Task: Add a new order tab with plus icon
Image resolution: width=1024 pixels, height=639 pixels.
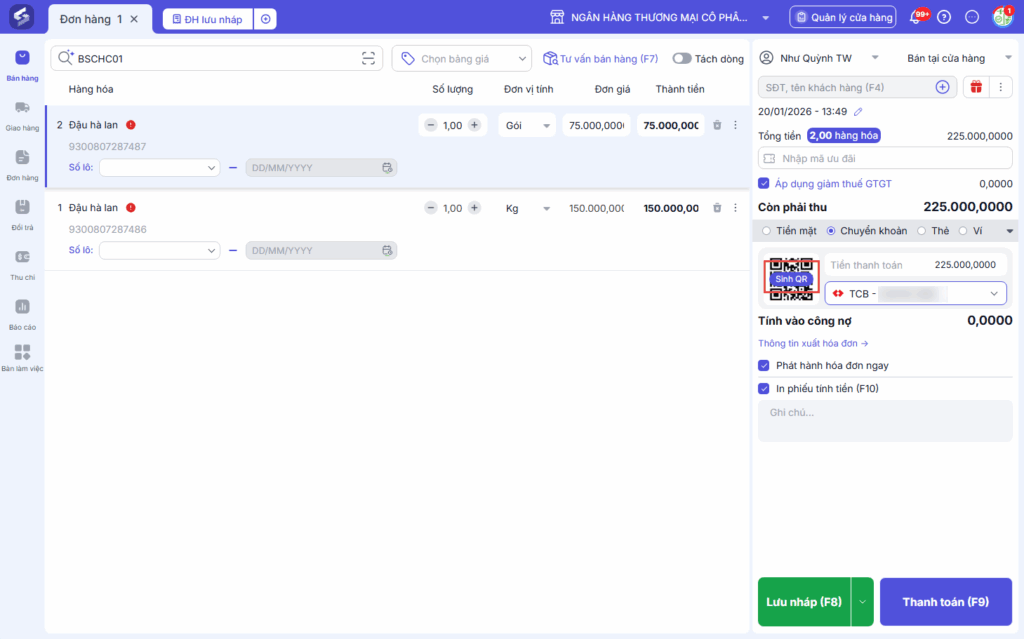Action: click(x=265, y=19)
